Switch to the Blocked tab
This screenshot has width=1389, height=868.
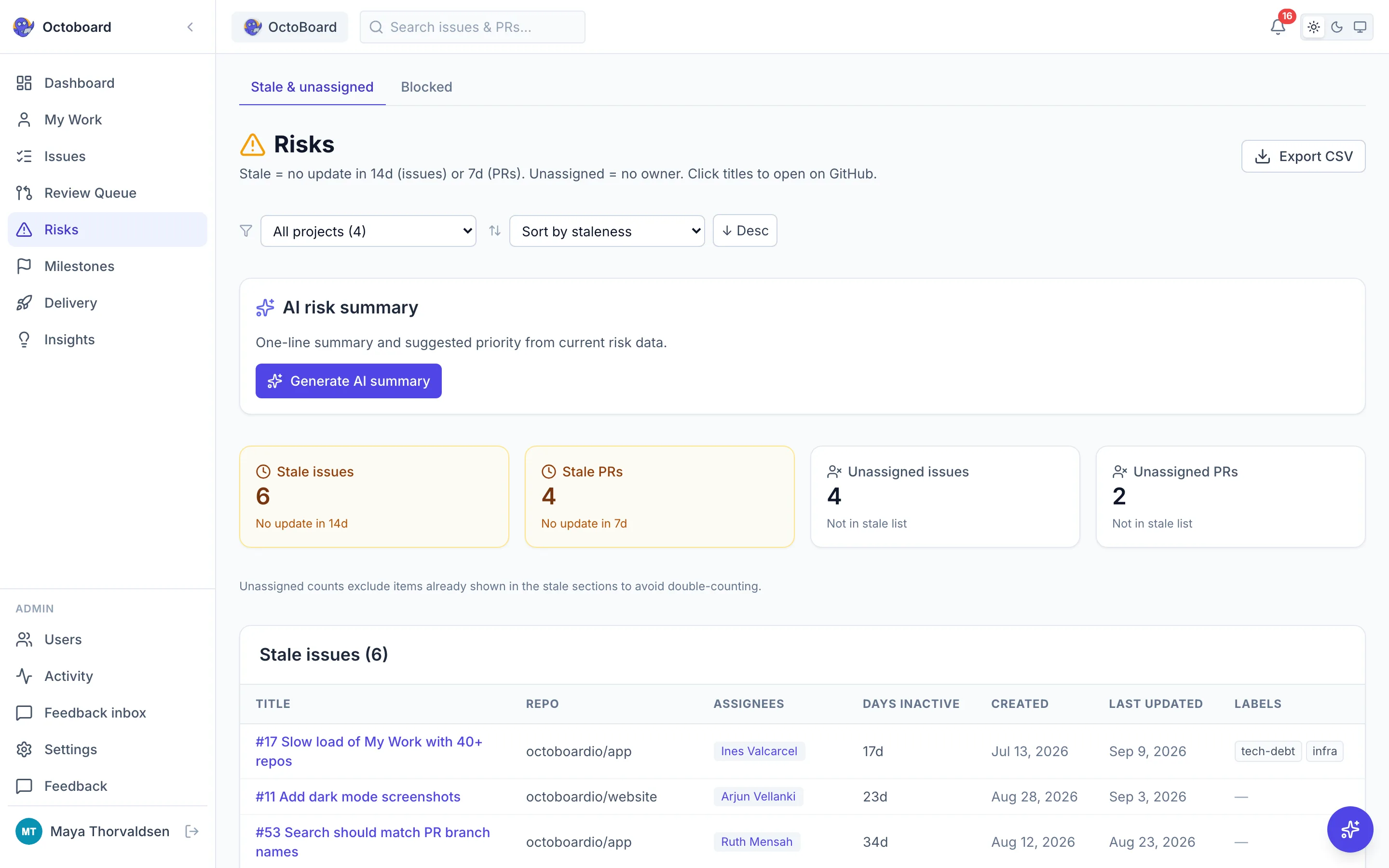pos(426,87)
